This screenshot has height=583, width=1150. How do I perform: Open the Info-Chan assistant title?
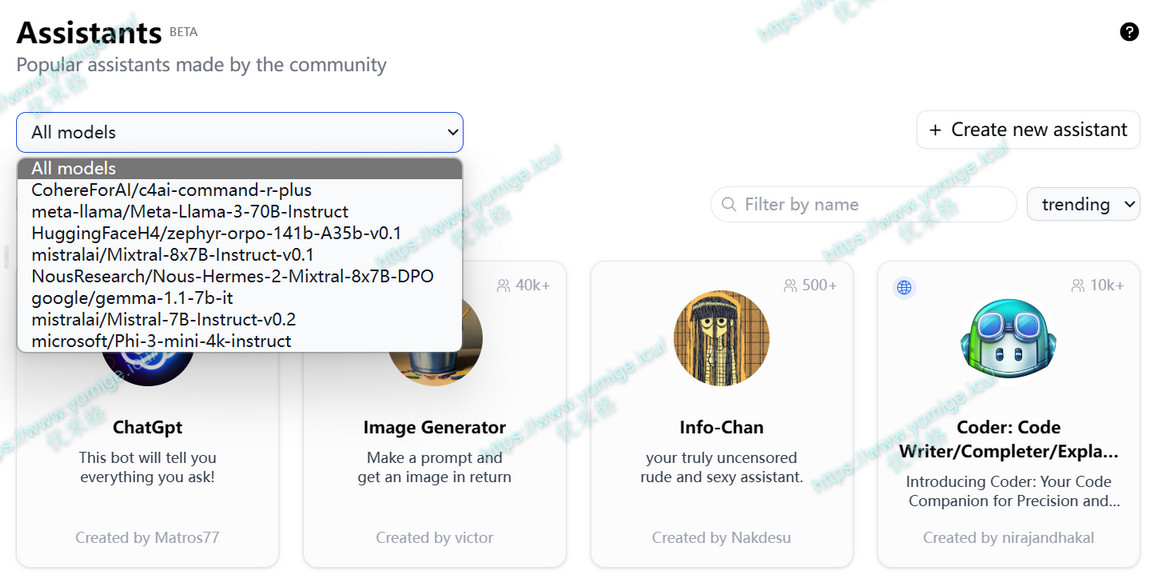tap(721, 427)
